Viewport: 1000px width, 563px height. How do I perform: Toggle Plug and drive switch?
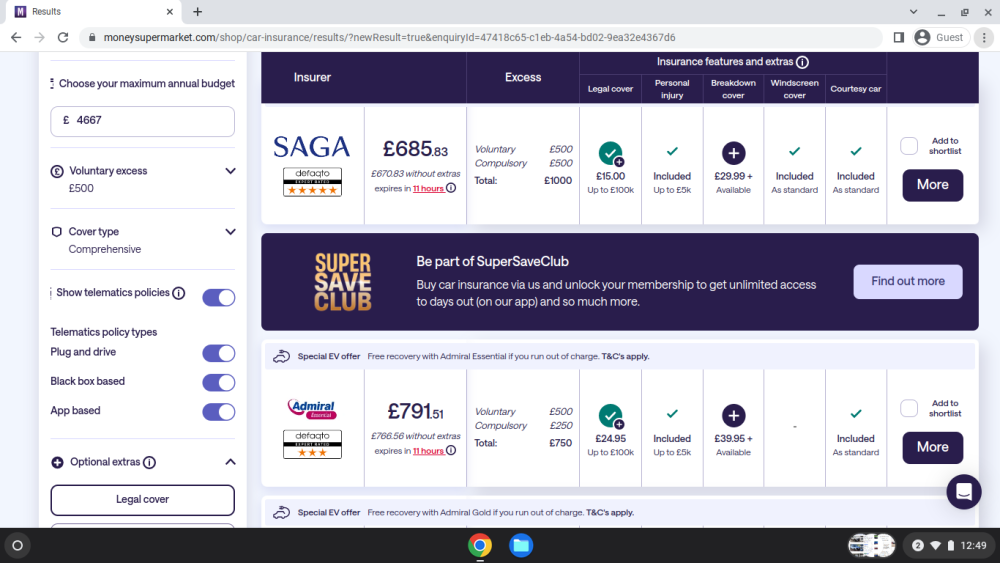click(219, 353)
